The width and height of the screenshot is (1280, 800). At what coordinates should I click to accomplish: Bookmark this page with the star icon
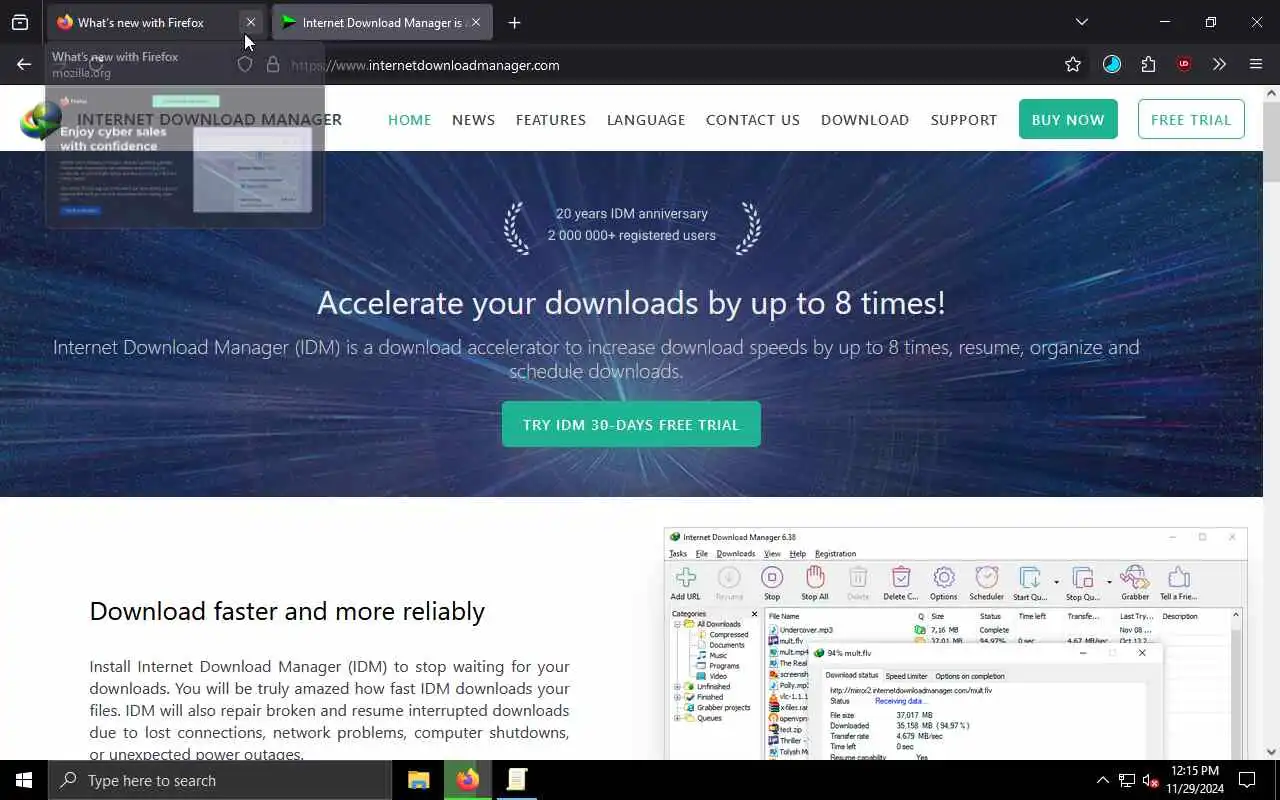click(x=1073, y=65)
